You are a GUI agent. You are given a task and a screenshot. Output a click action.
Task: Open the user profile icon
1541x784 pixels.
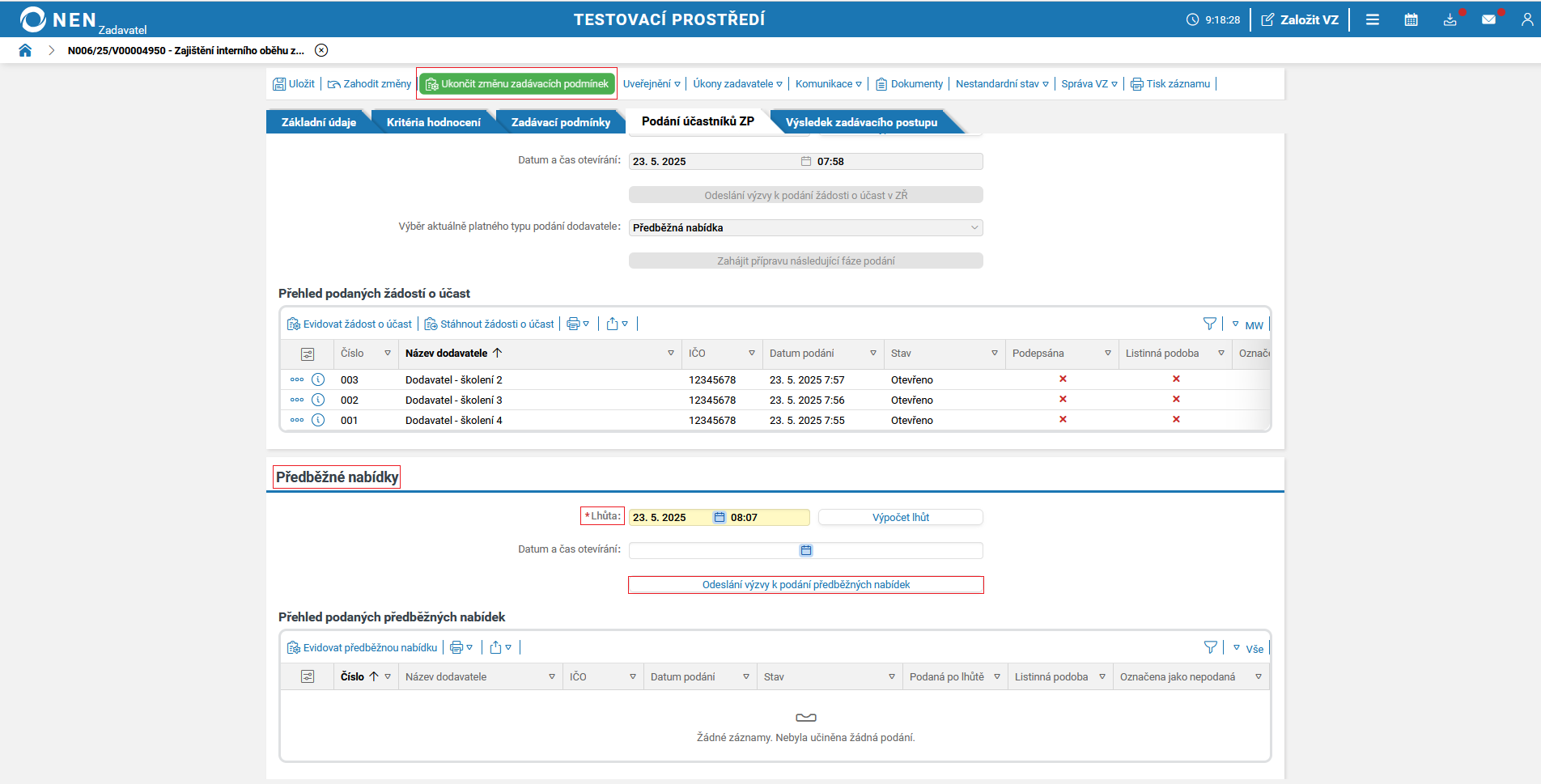point(1527,19)
